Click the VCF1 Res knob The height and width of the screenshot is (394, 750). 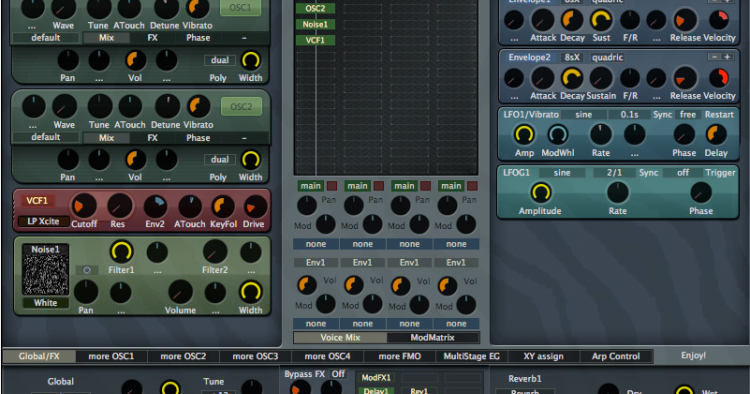tap(119, 206)
